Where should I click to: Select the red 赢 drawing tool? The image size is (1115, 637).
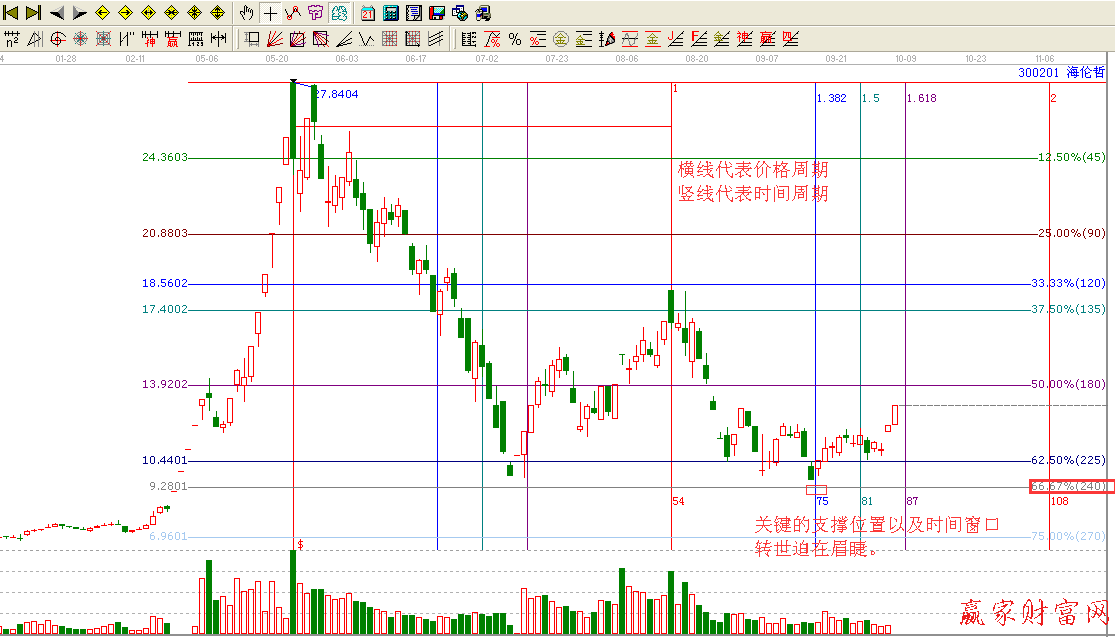pos(173,40)
